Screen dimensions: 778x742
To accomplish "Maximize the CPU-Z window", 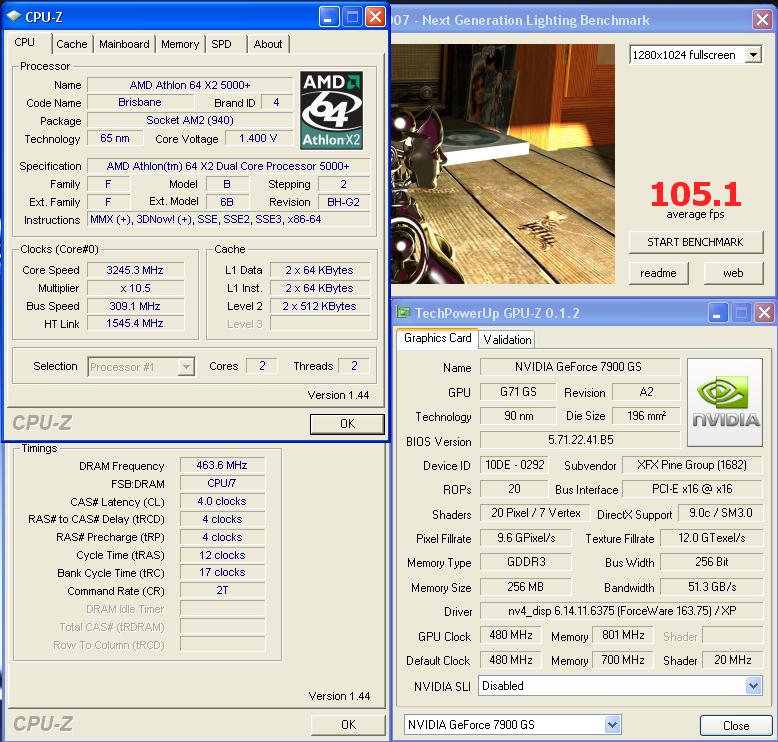I will (352, 17).
